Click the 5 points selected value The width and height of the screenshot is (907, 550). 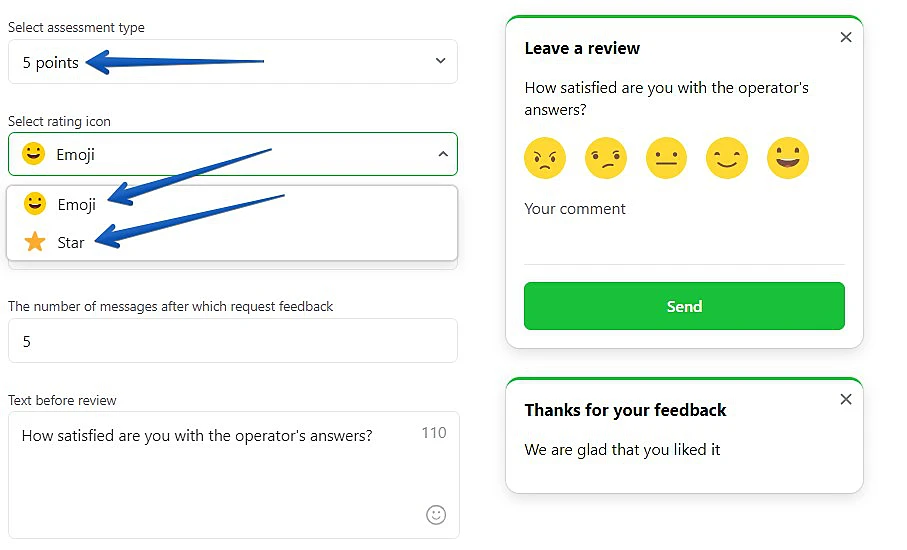click(x=51, y=62)
